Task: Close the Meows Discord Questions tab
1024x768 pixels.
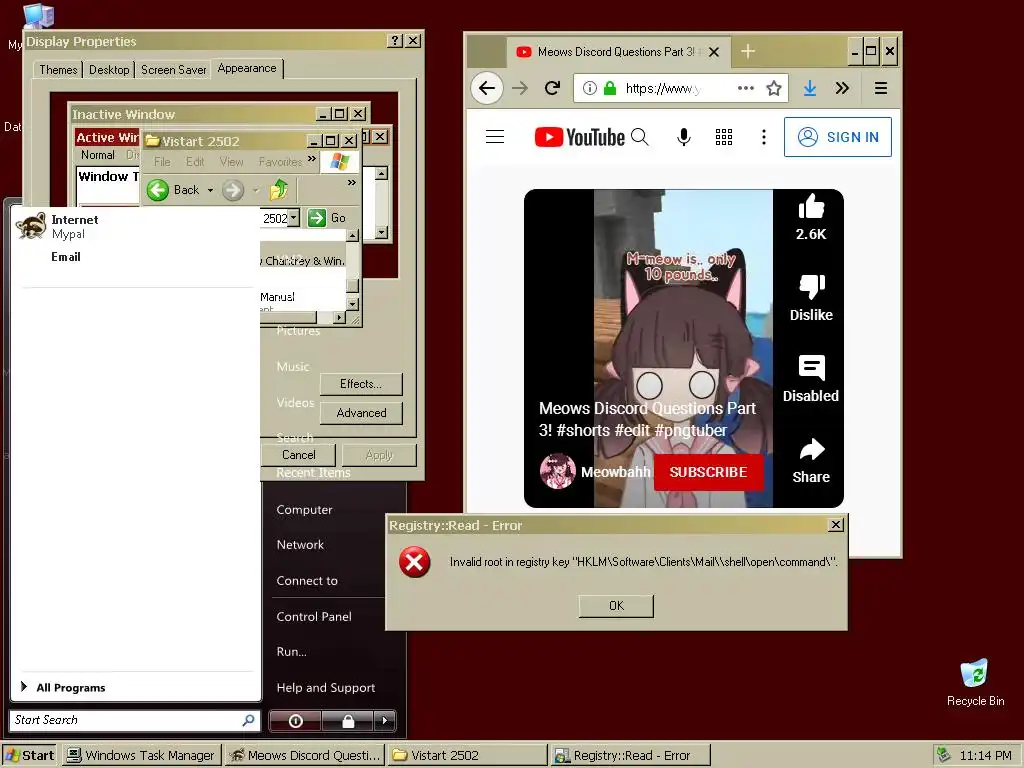Action: tap(714, 52)
